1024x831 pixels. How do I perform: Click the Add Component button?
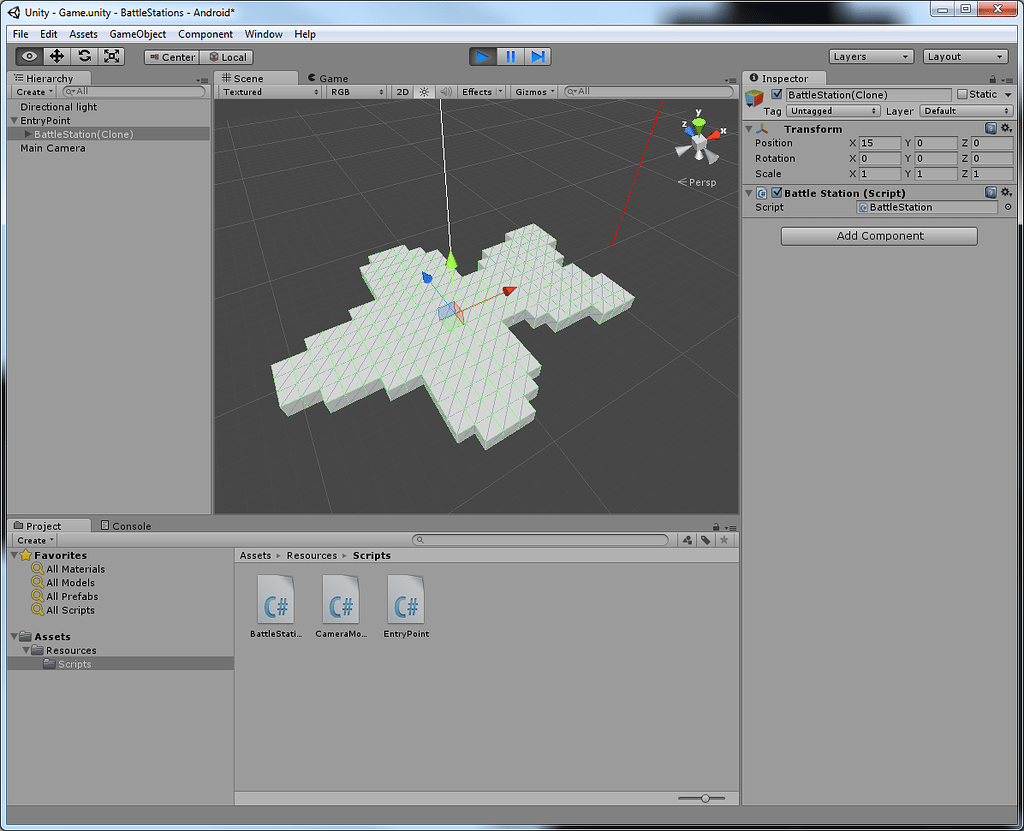point(879,236)
